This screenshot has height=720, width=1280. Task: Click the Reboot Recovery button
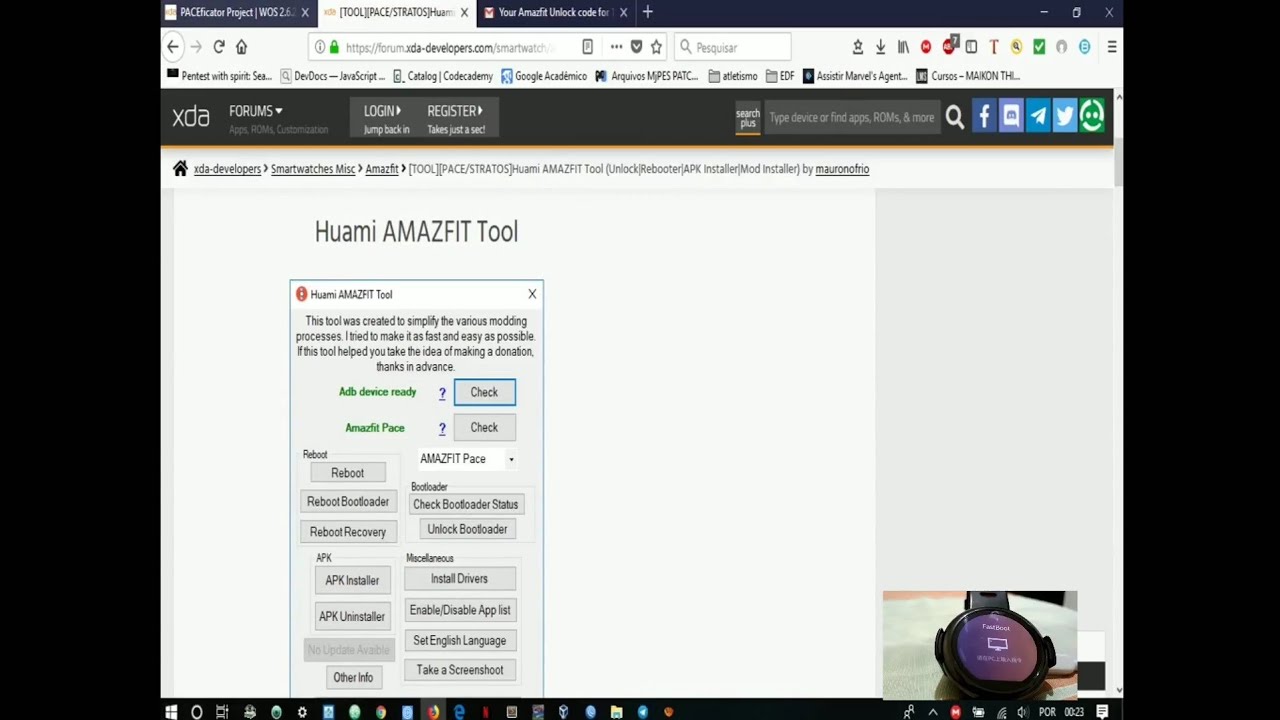coord(348,532)
